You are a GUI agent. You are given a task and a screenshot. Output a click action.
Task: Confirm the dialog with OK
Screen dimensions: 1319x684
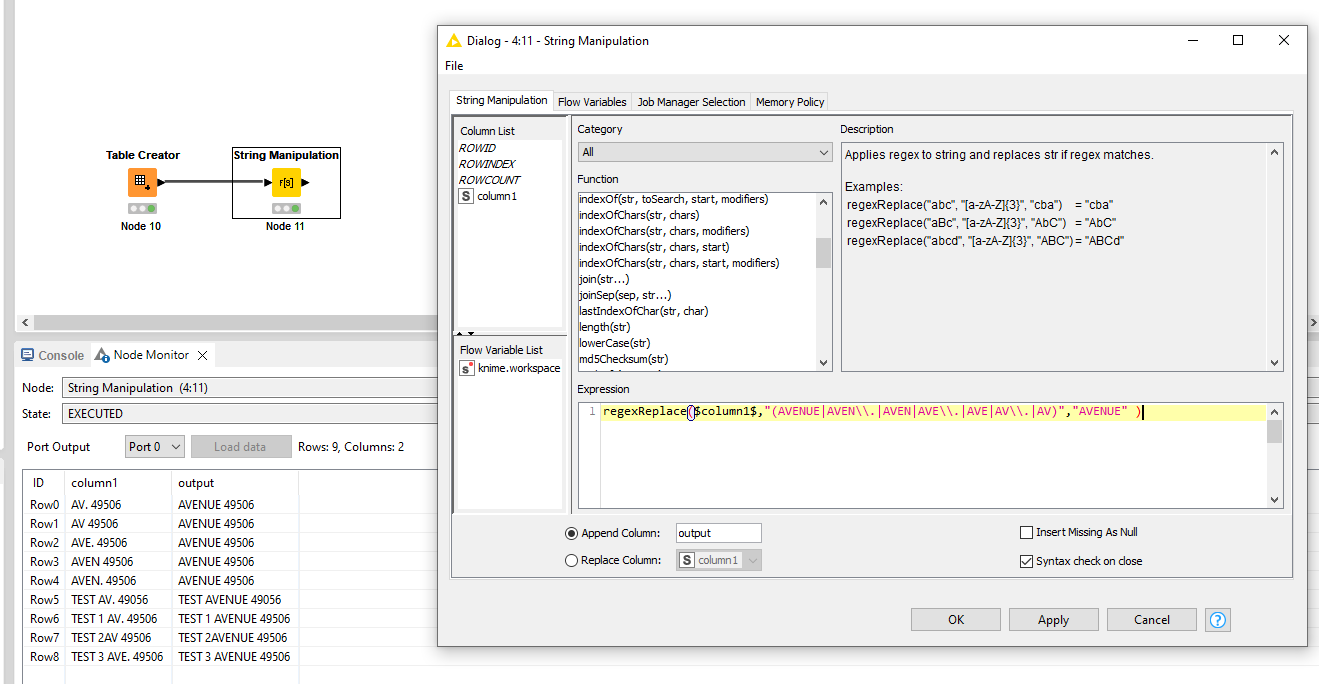[x=956, y=620]
